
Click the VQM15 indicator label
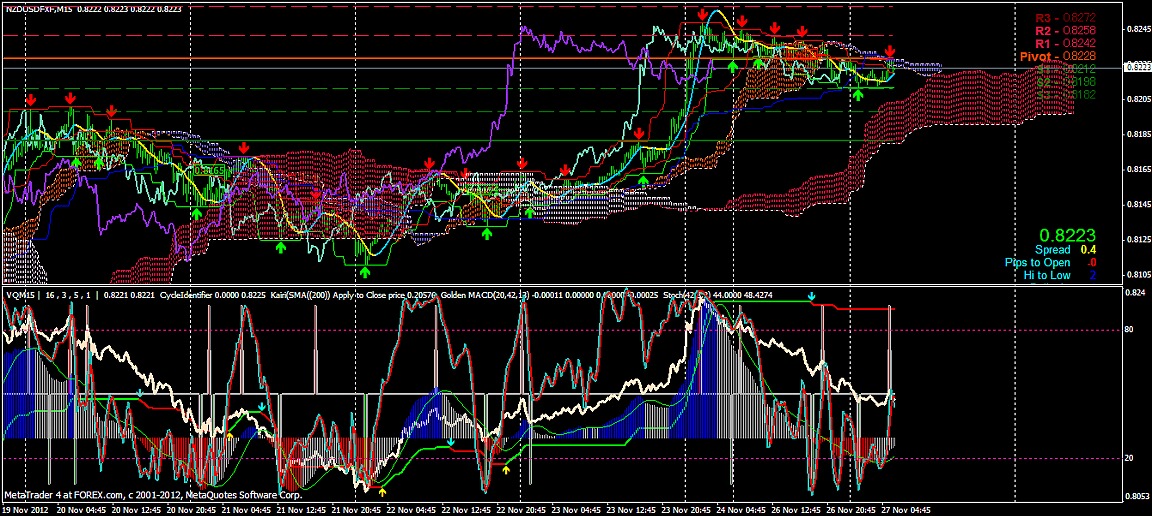tap(20, 295)
